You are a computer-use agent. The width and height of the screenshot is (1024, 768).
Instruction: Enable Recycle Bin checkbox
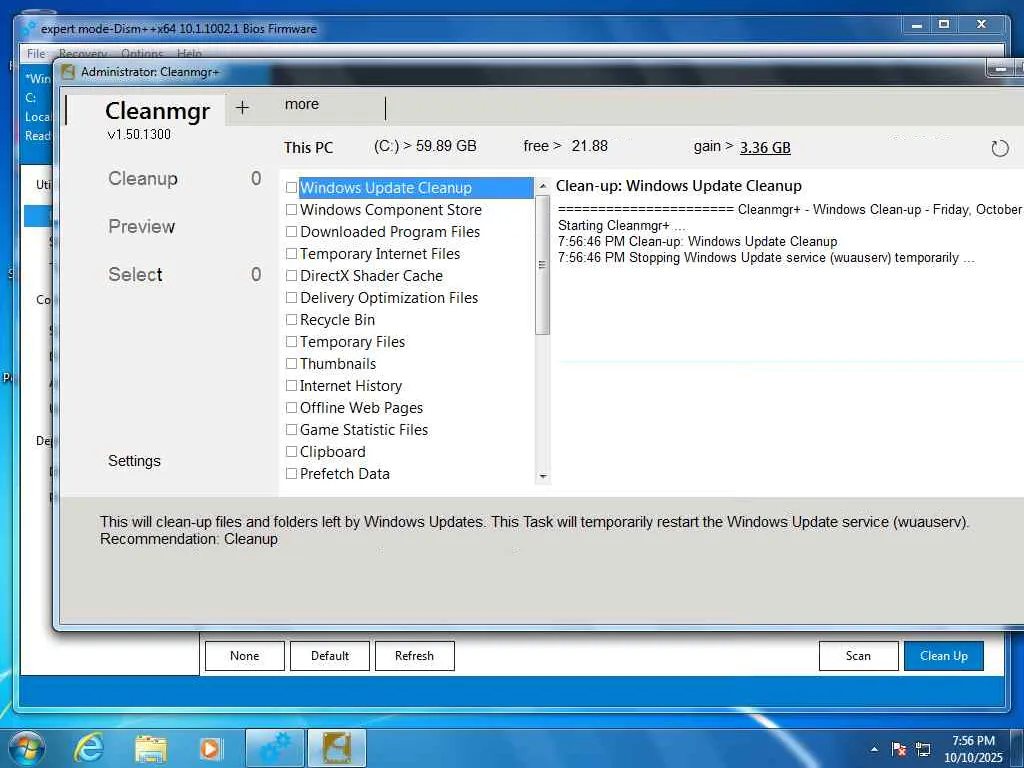pyautogui.click(x=291, y=319)
